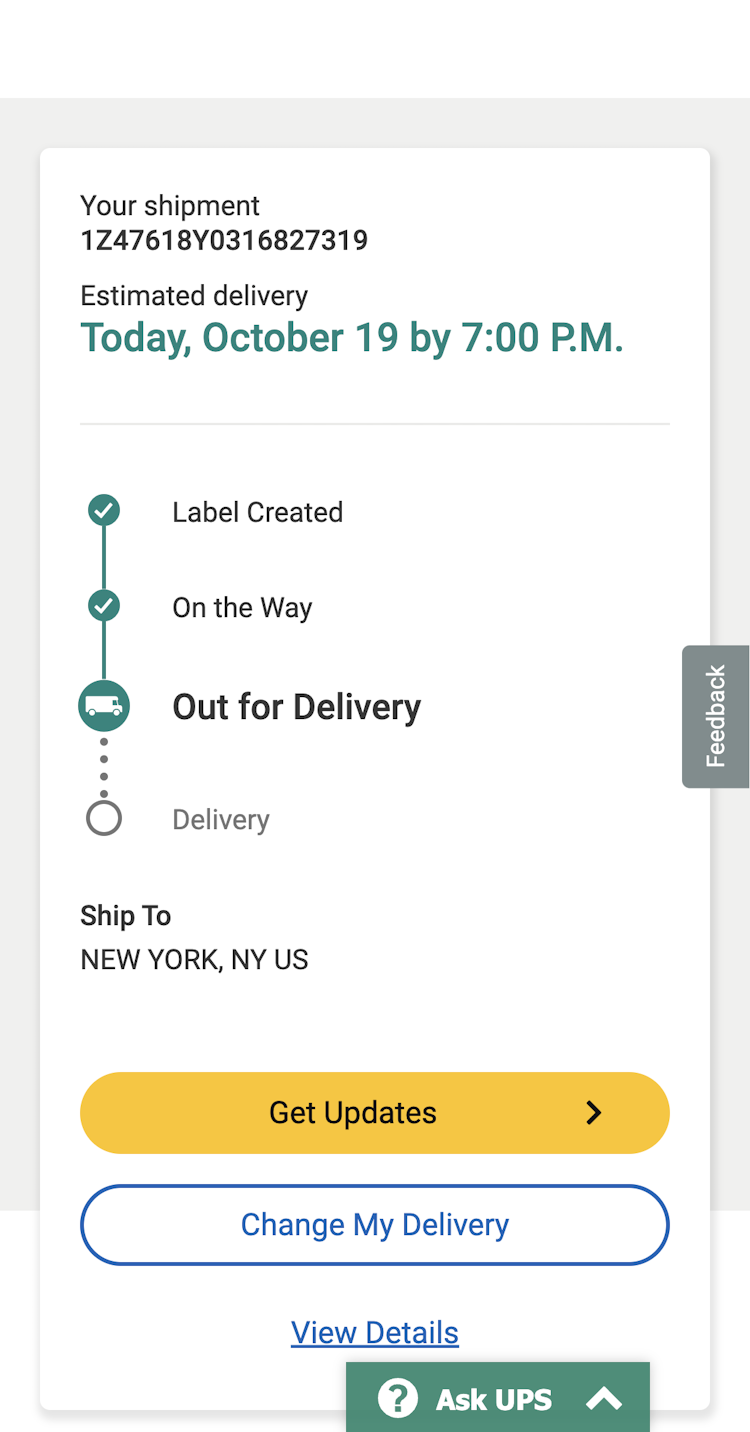Click the NEW YORK, NY US address
This screenshot has height=1432, width=750.
point(194,960)
